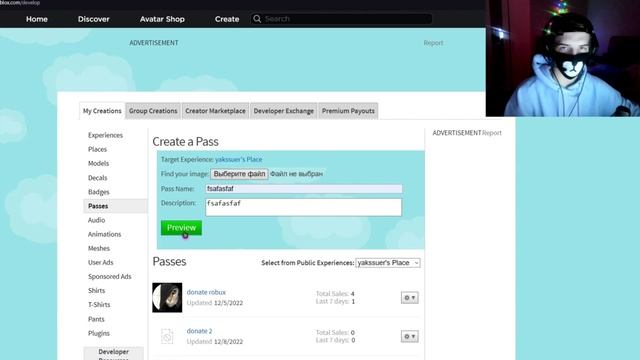Open T-Shirts in the sidebar
640x360 pixels.
(x=99, y=304)
